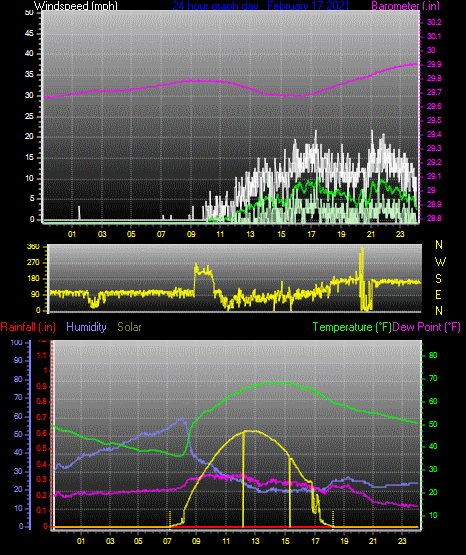Click the Windspeed (mph) axis title
Screen dimensions: 466x555
click(x=75, y=6)
